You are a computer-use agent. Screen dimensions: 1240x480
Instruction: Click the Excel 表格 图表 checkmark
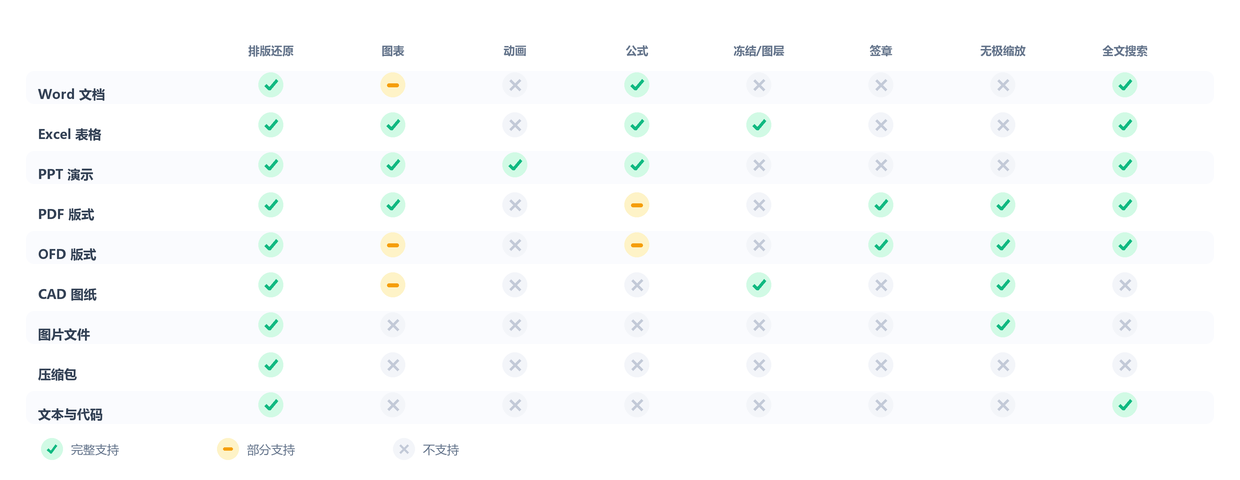[393, 125]
